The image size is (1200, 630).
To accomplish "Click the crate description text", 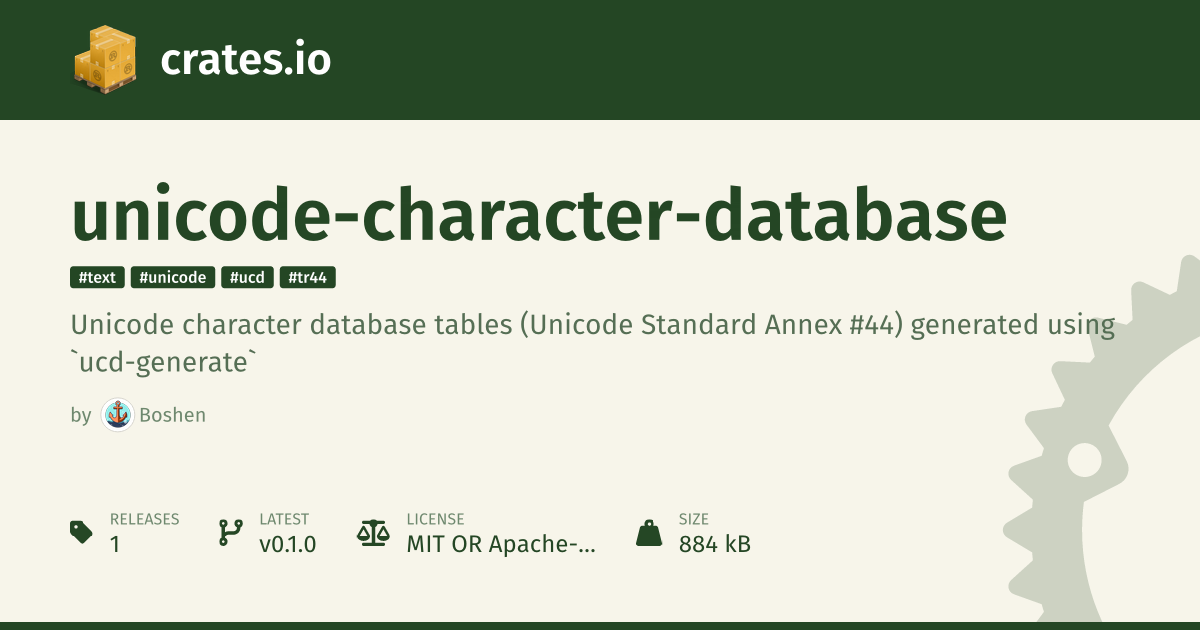I will pyautogui.click(x=592, y=343).
